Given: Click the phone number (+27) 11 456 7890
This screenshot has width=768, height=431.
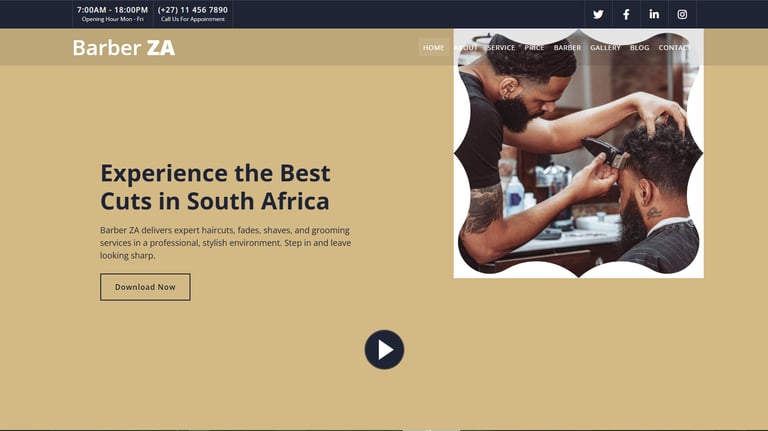Looking at the screenshot, I should pos(192,10).
